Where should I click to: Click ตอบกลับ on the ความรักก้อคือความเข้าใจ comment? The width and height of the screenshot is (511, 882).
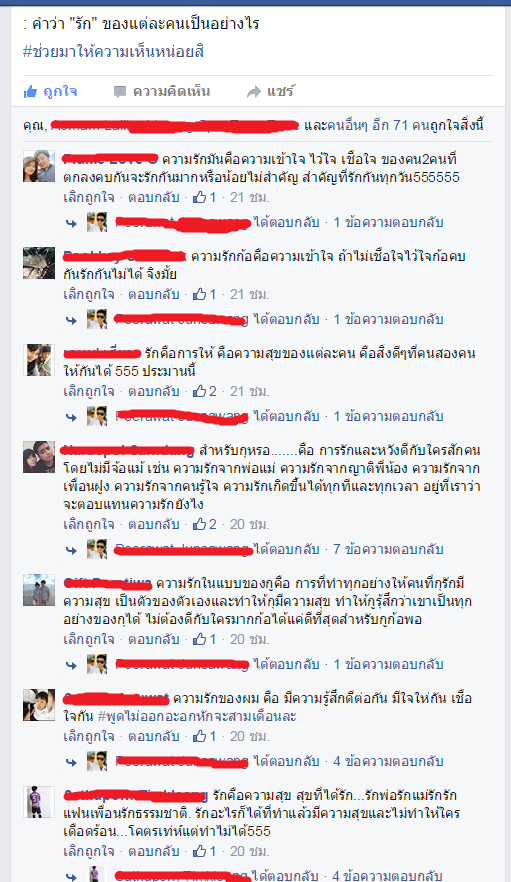point(154,294)
